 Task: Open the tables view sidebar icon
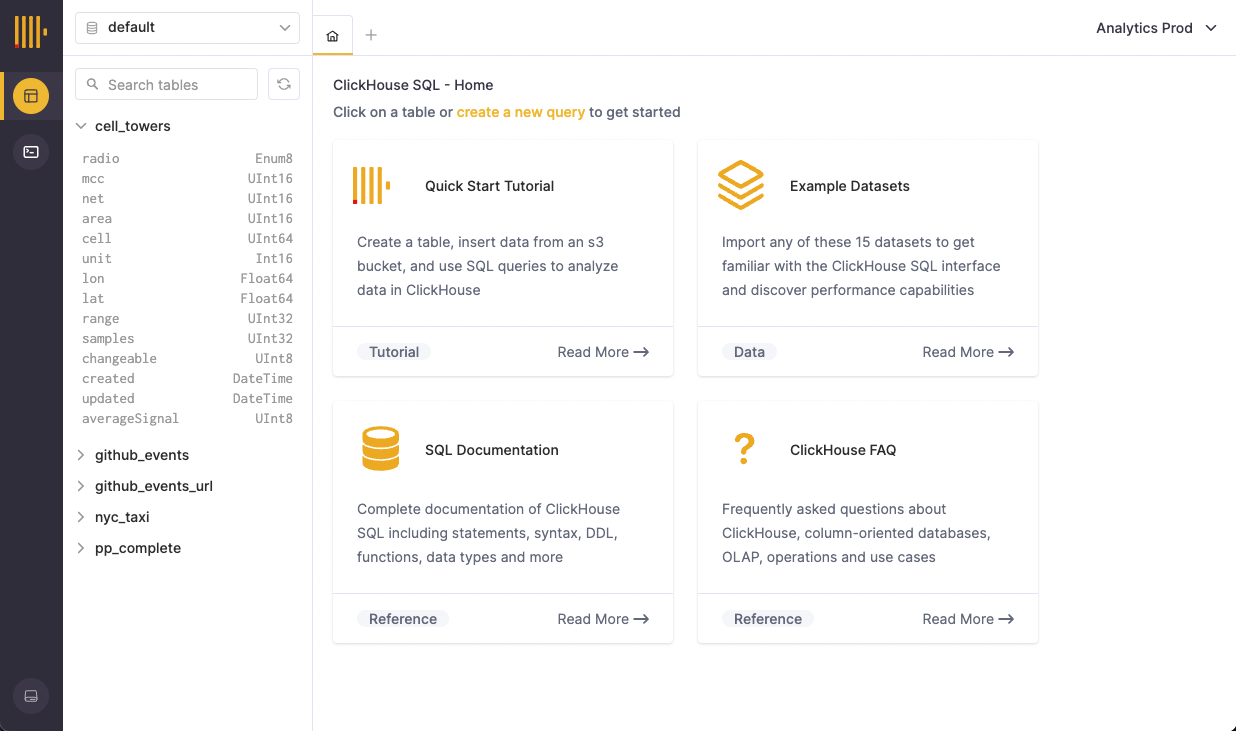tap(31, 96)
